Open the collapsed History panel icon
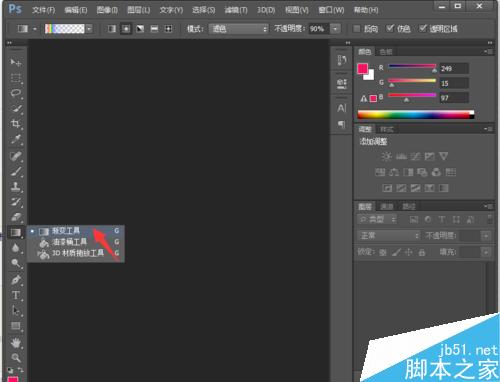500x382 pixels. 342,60
